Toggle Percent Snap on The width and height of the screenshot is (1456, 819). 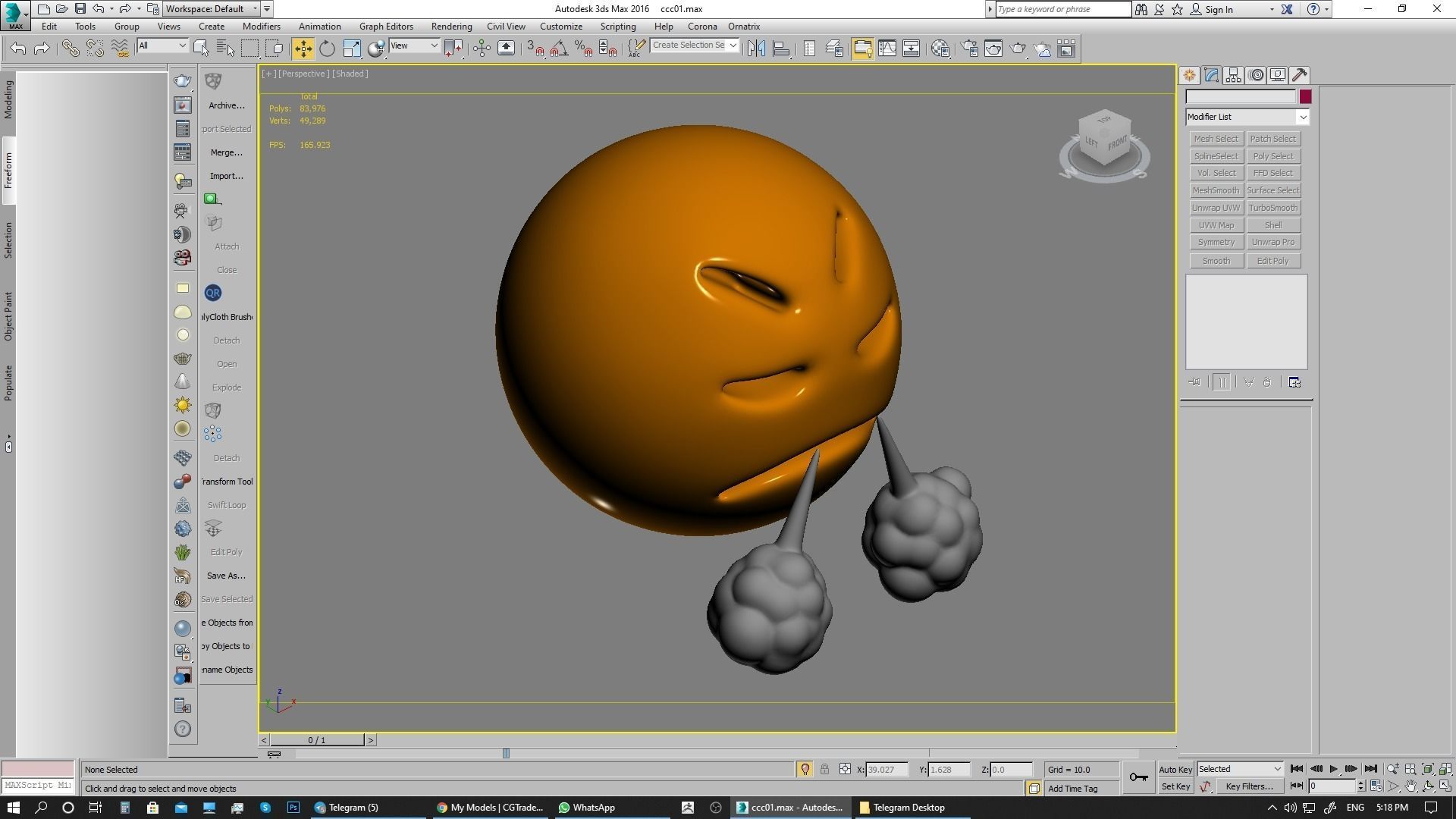(583, 49)
